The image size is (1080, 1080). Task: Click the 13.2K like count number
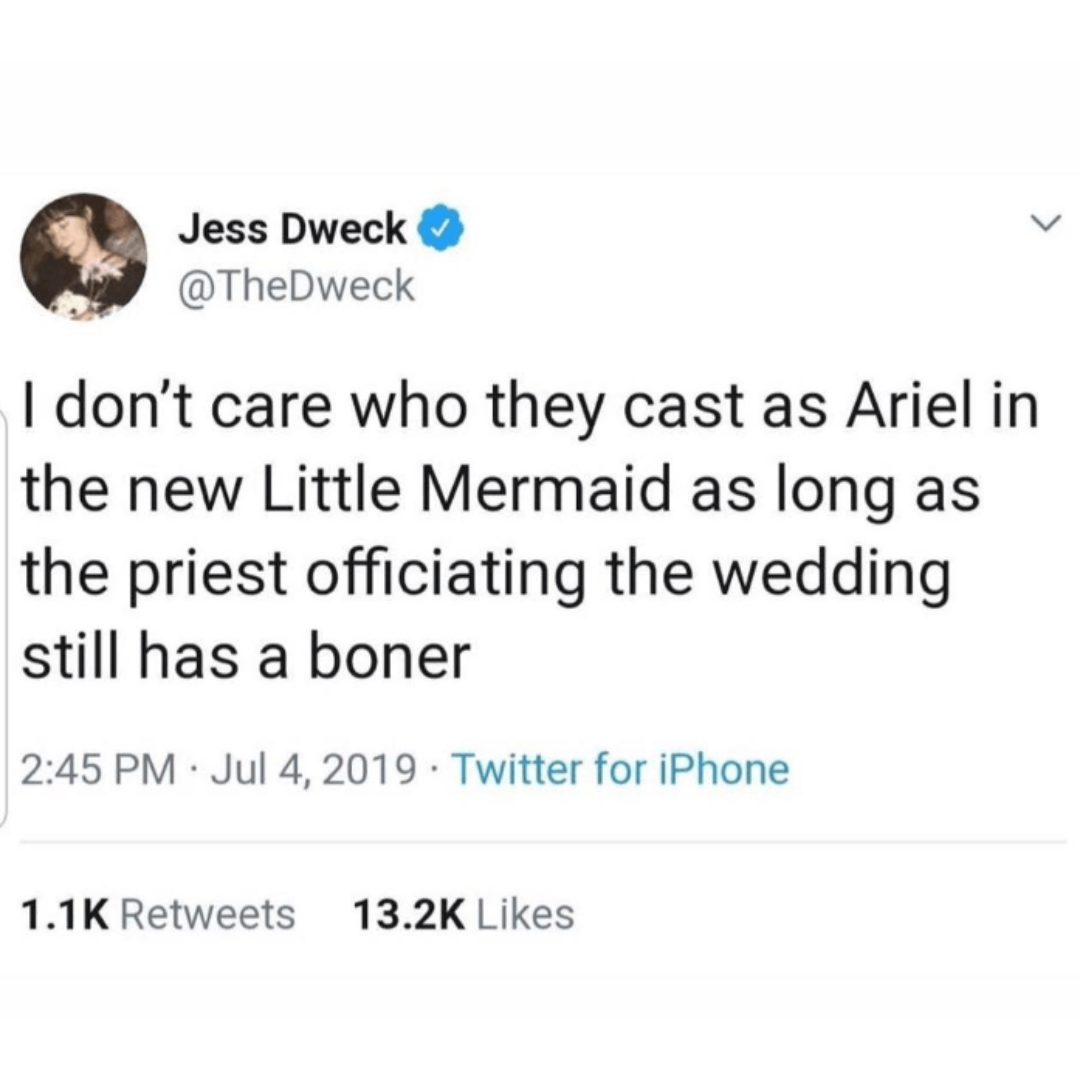[x=409, y=915]
